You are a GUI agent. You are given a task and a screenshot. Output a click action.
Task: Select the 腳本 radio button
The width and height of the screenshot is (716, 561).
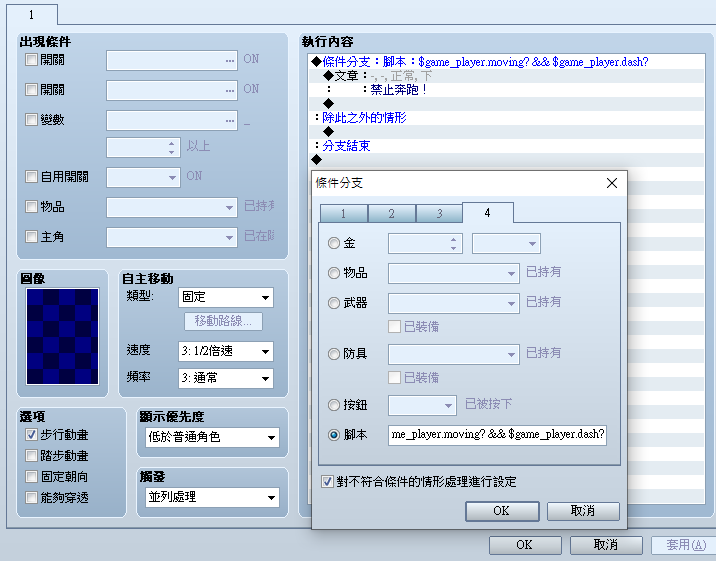click(334, 435)
